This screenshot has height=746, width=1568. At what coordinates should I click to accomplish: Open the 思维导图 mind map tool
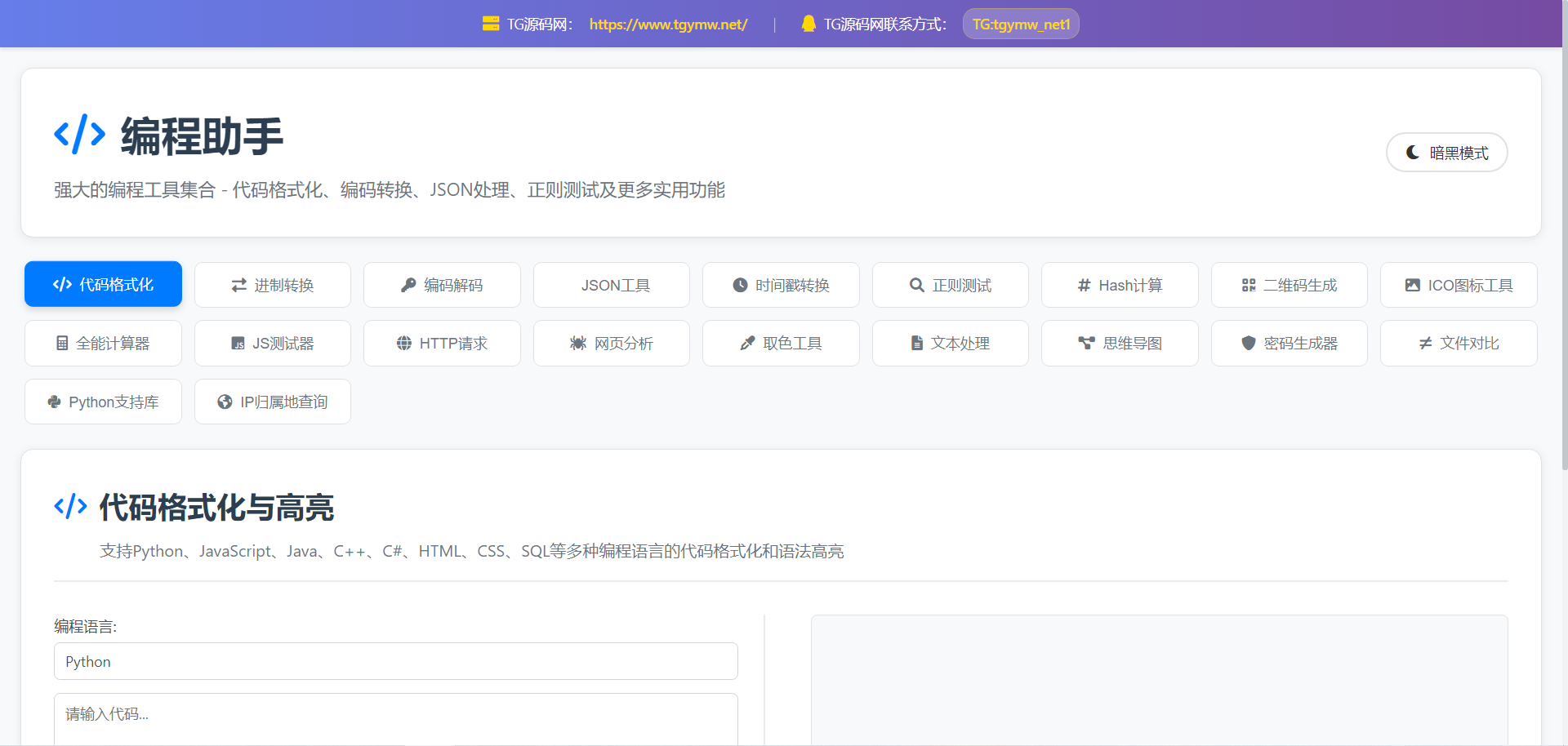click(1120, 344)
